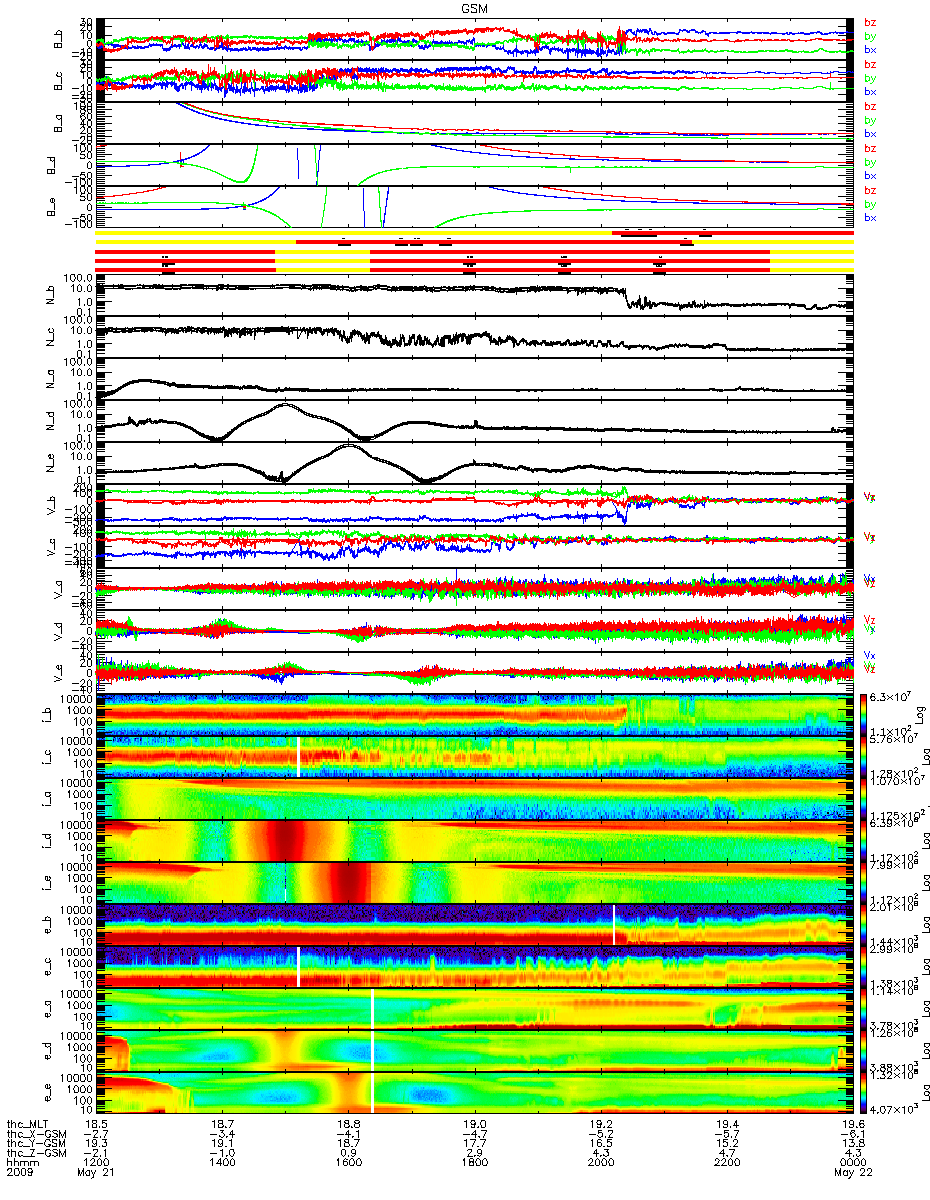
Task: Click the i_d ion spectrogram axis label
Action: [48, 840]
